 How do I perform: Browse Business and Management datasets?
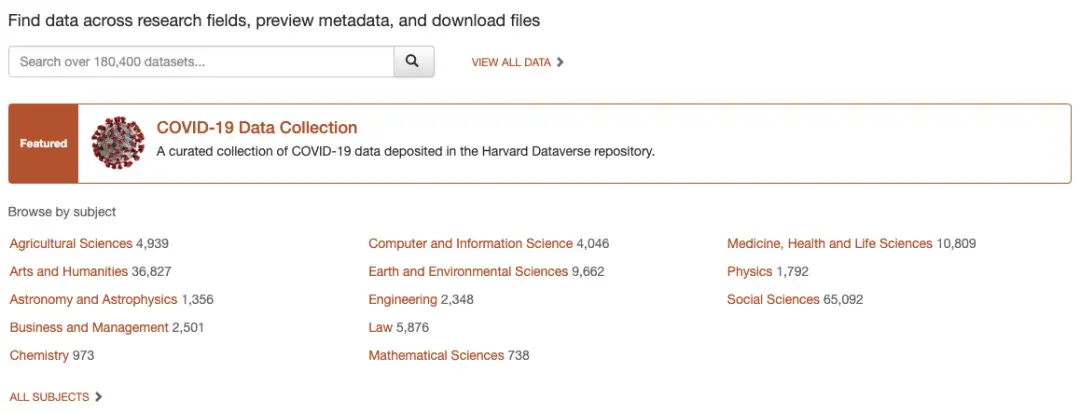pyautogui.click(x=89, y=327)
